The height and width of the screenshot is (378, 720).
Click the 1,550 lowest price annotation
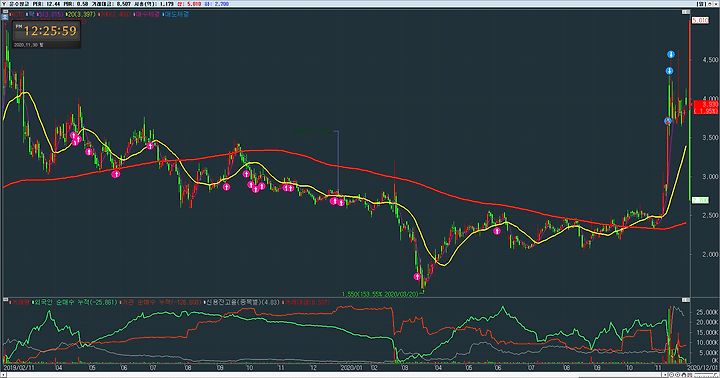coord(381,294)
